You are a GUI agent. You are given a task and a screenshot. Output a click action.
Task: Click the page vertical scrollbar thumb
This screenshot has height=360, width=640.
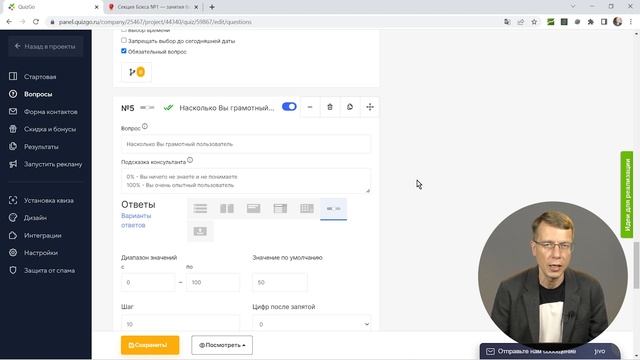tap(636, 265)
